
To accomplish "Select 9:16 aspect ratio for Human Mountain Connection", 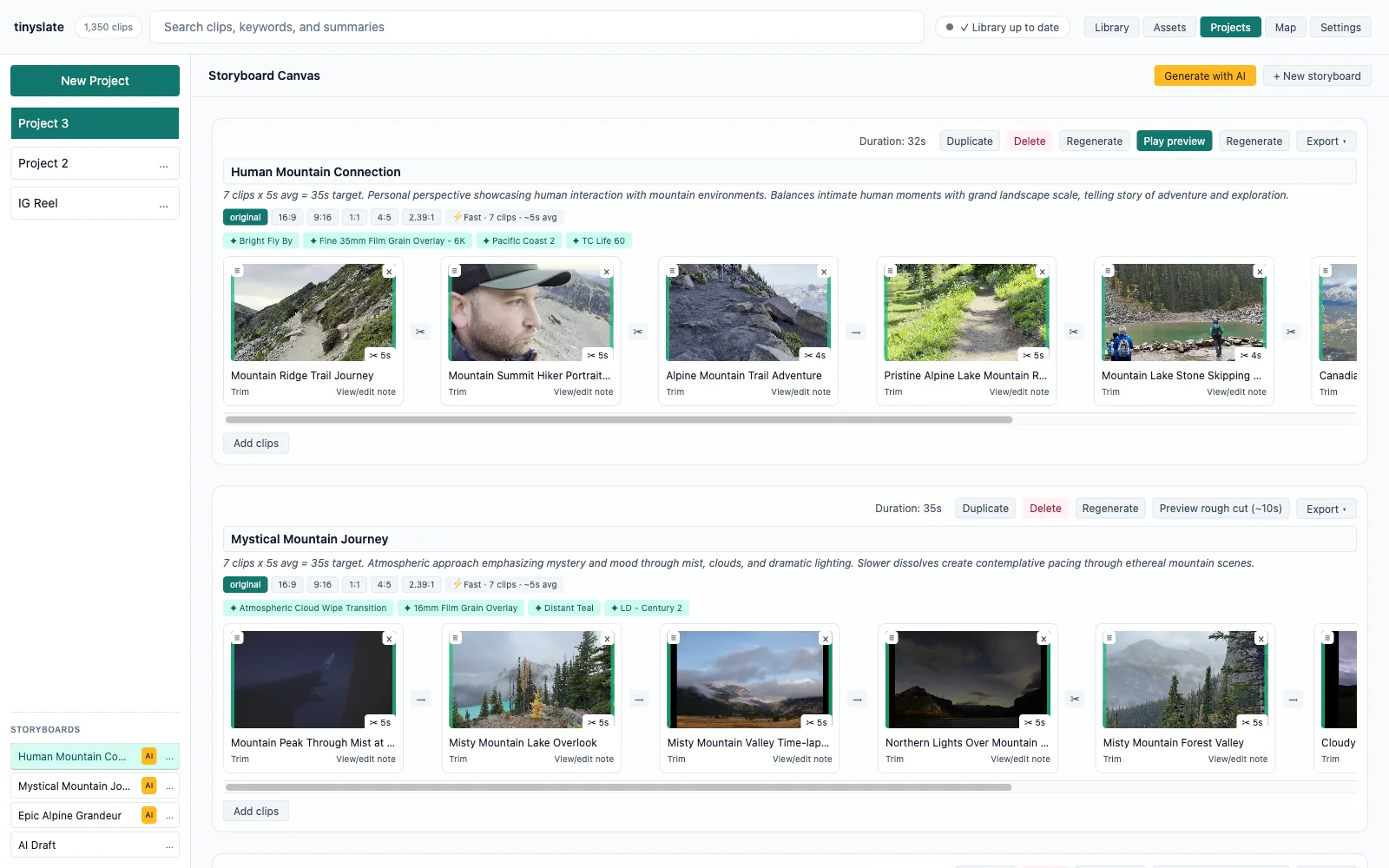I will (323, 217).
